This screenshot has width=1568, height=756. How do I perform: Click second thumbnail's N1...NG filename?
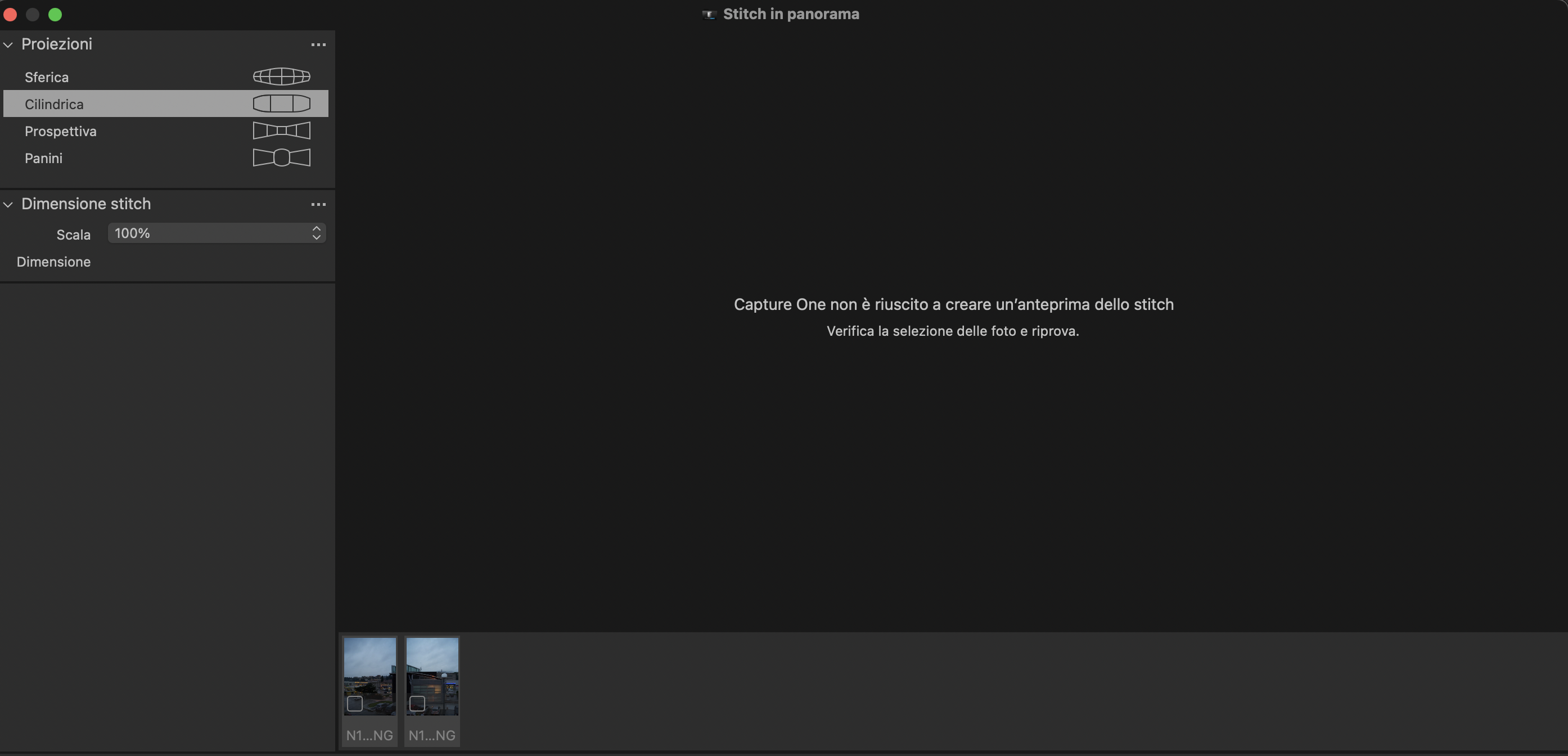click(x=432, y=735)
